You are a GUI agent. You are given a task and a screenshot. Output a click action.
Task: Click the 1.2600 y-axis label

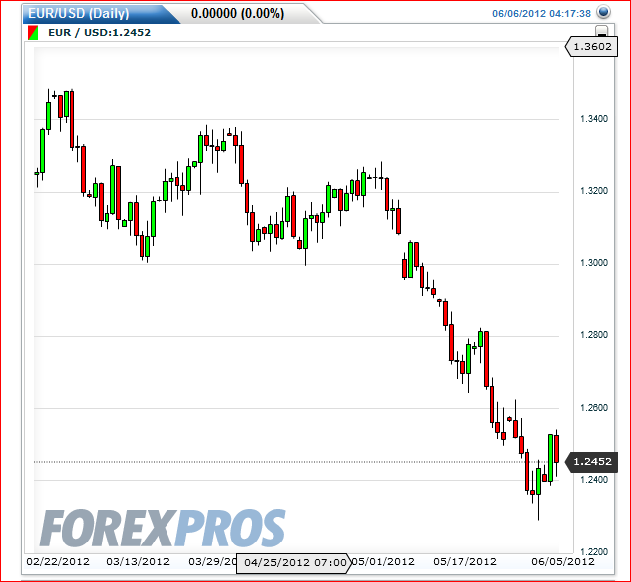(x=594, y=408)
